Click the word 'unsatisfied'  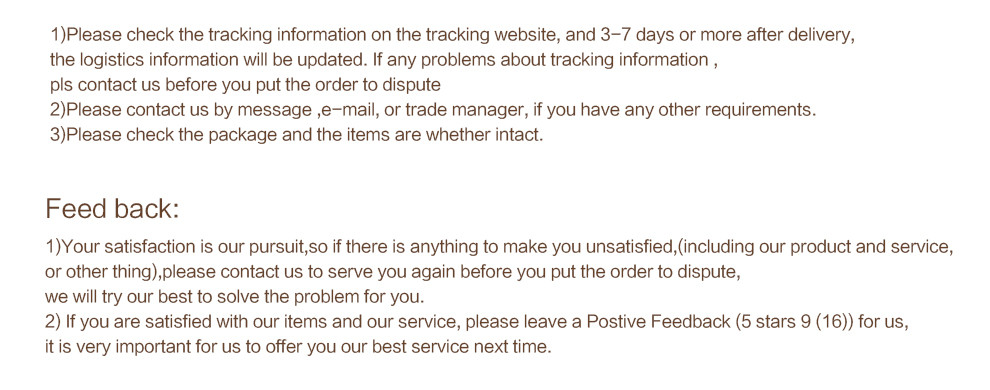coord(629,247)
